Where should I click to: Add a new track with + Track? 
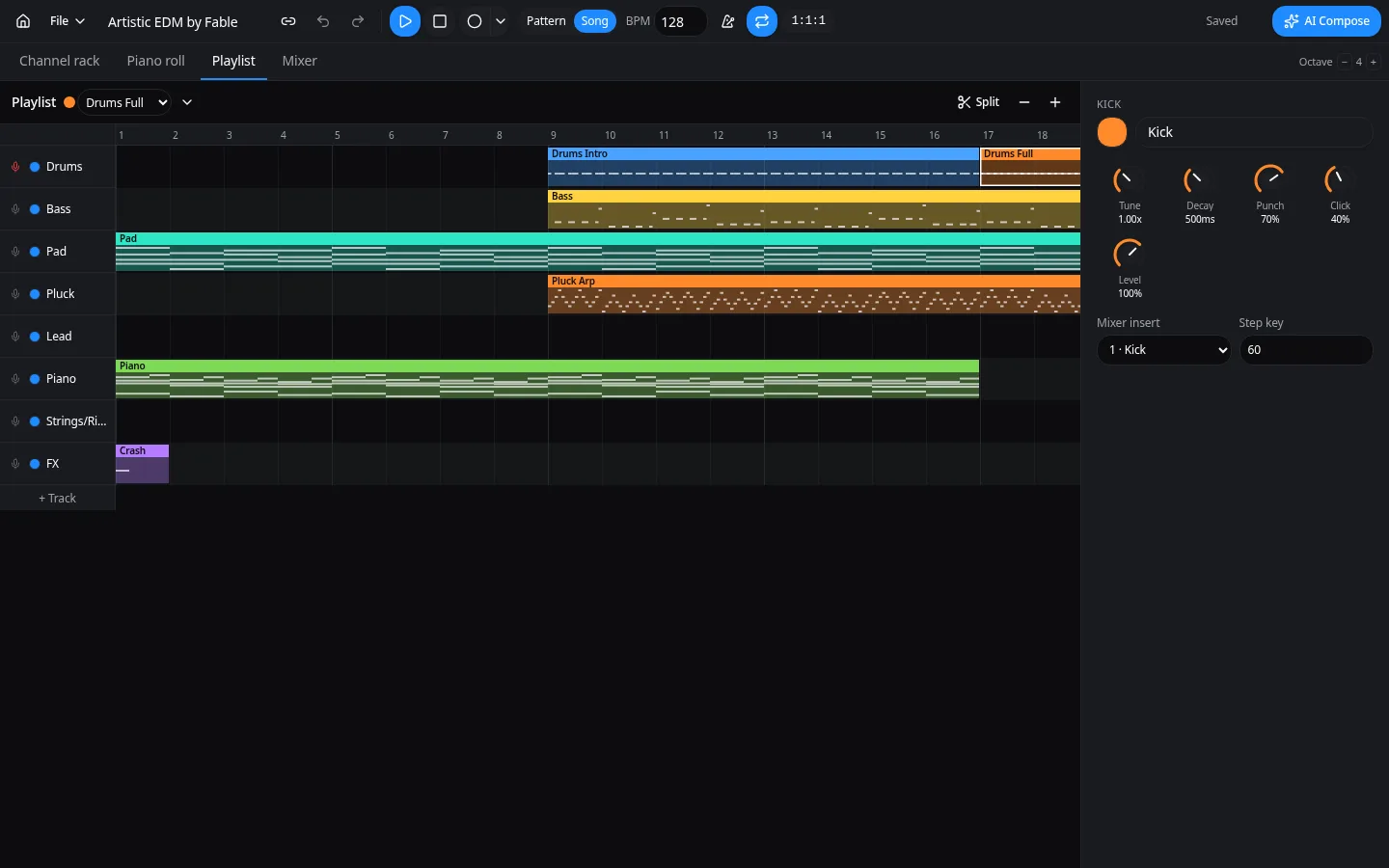pos(58,499)
